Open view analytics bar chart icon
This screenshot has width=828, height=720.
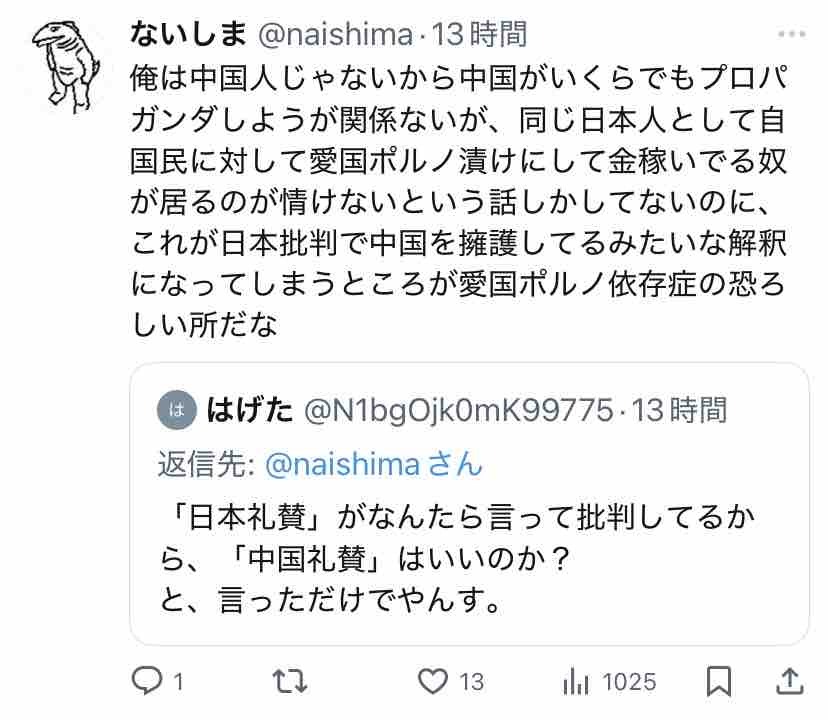pyautogui.click(x=576, y=681)
